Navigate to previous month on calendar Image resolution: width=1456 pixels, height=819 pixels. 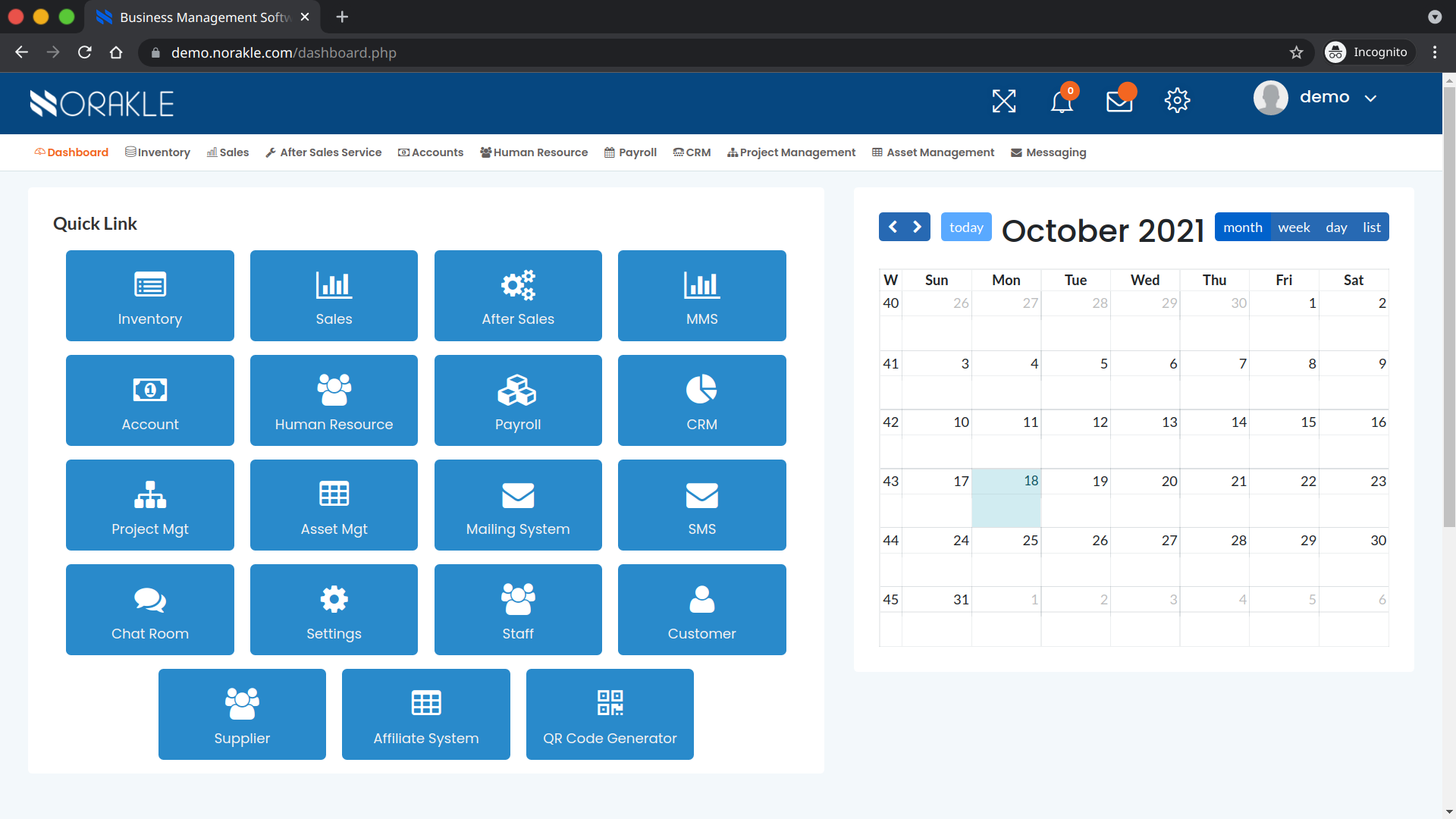893,227
